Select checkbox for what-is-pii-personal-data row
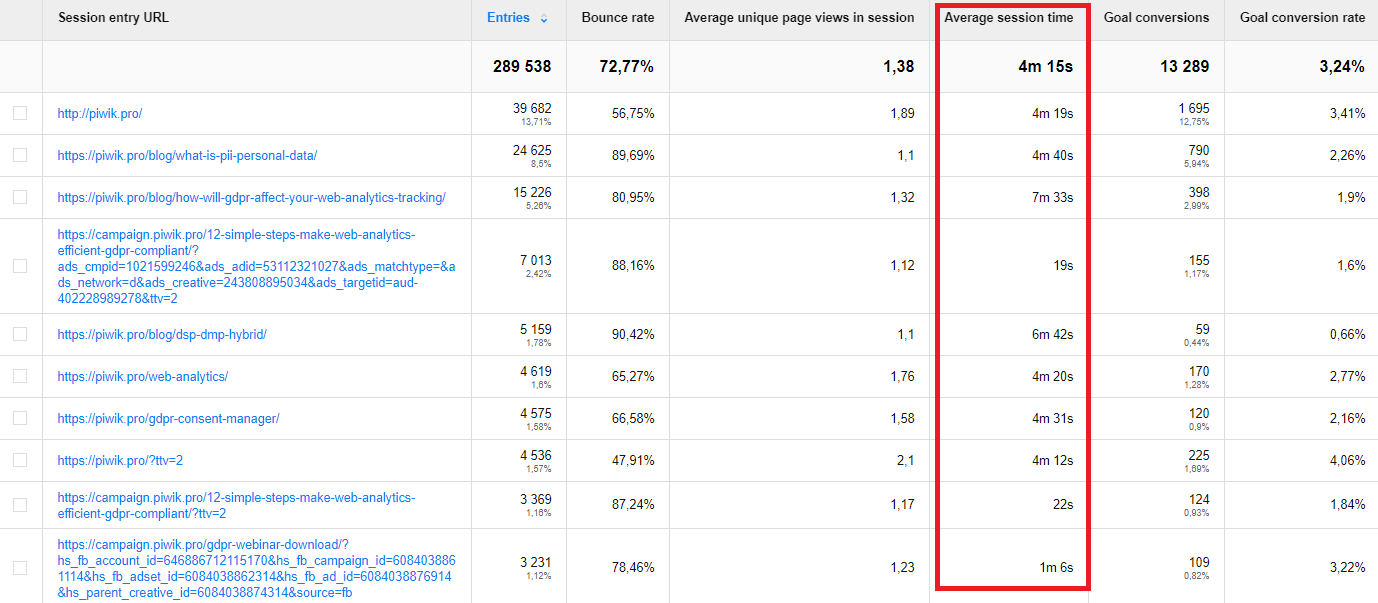This screenshot has height=603, width=1378. coord(20,156)
